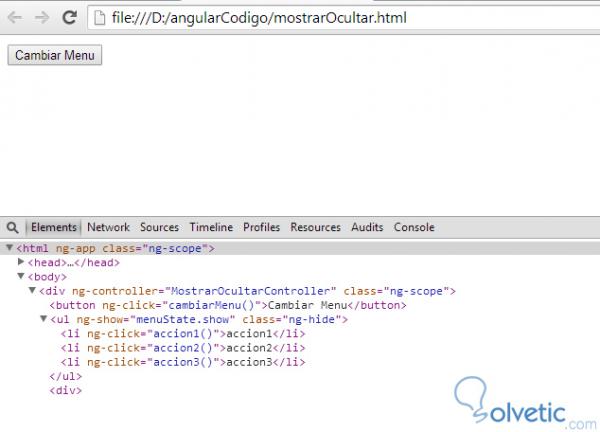Click the "ng-hide" class value

(311, 320)
